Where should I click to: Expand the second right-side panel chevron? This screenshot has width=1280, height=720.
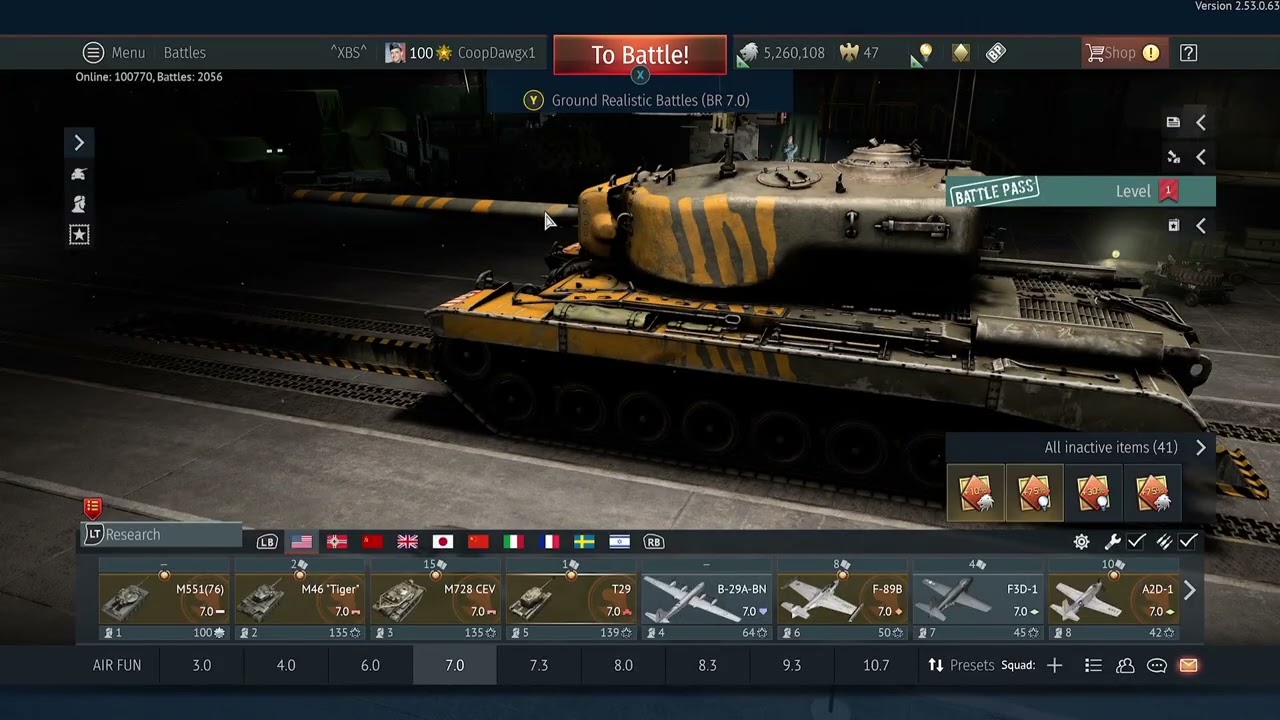tap(1201, 157)
